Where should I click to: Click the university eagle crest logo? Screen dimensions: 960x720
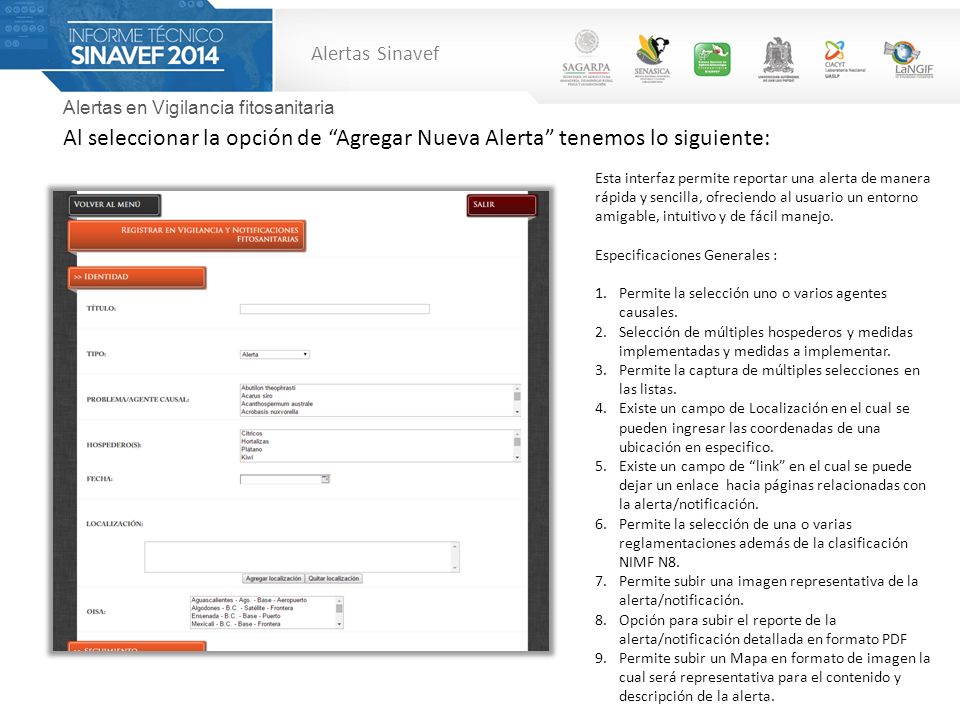point(778,59)
